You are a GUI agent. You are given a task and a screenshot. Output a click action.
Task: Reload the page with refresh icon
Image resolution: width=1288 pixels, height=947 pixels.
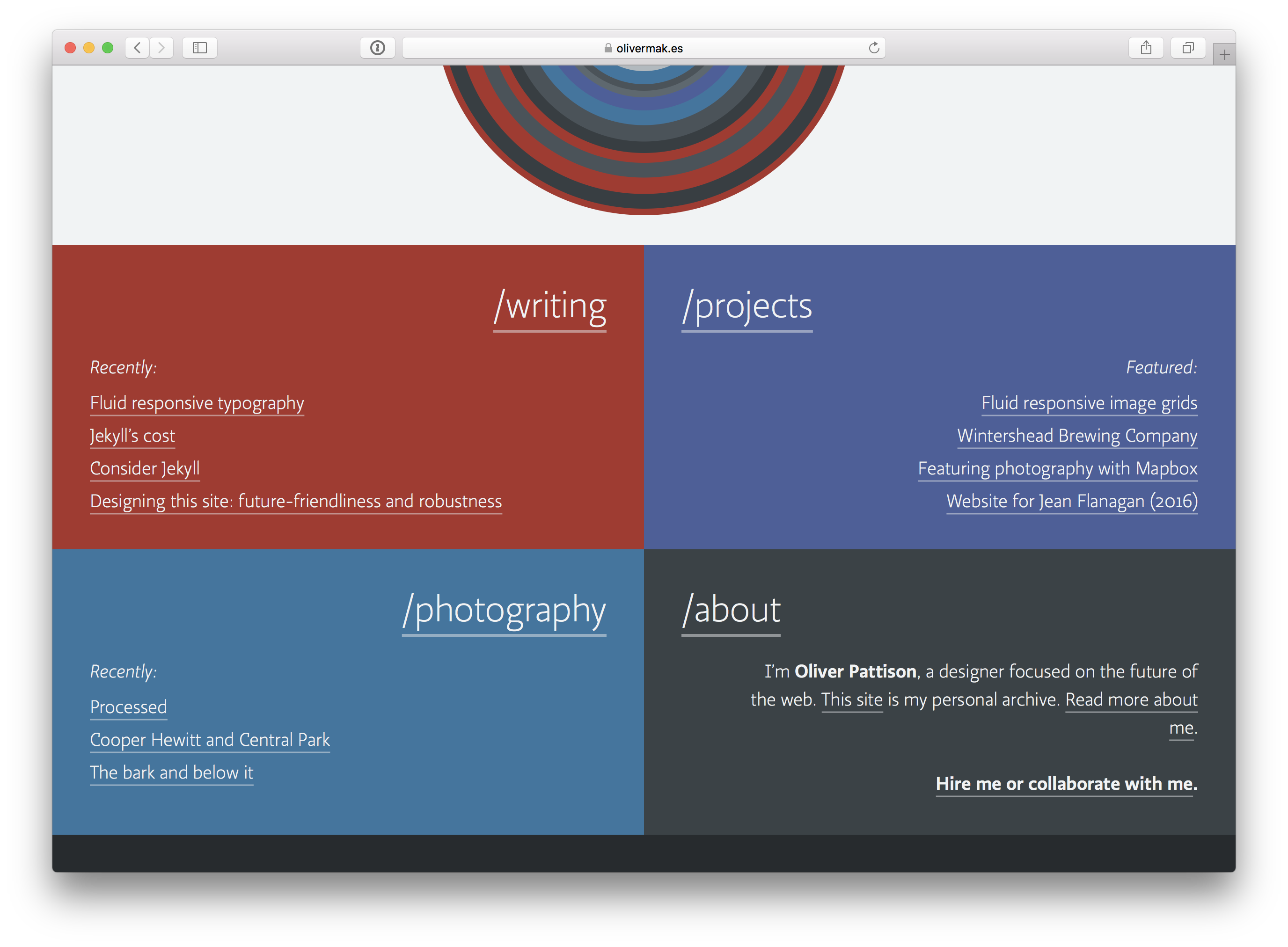click(873, 48)
